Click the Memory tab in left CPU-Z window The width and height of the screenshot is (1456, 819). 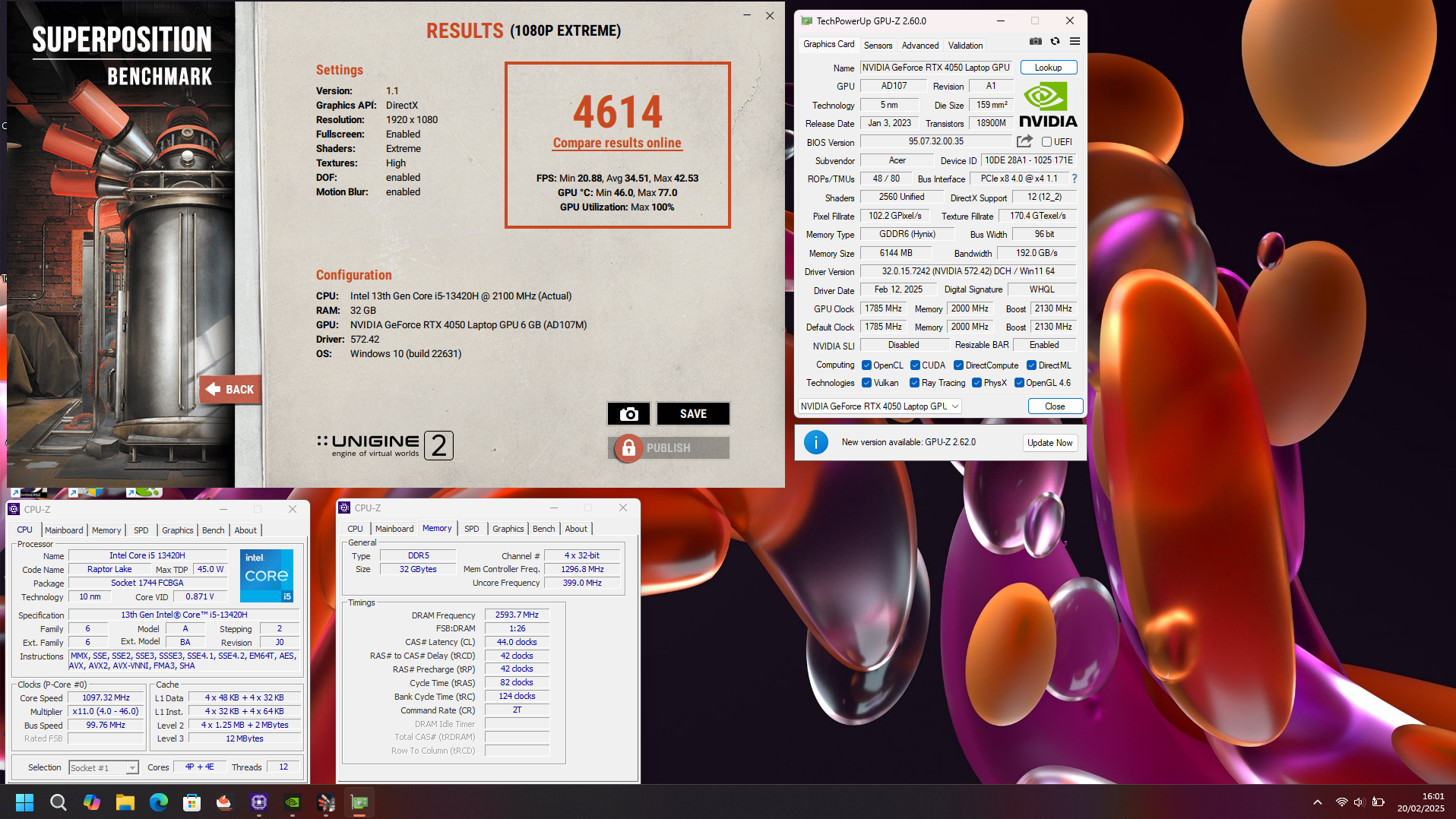click(x=106, y=530)
